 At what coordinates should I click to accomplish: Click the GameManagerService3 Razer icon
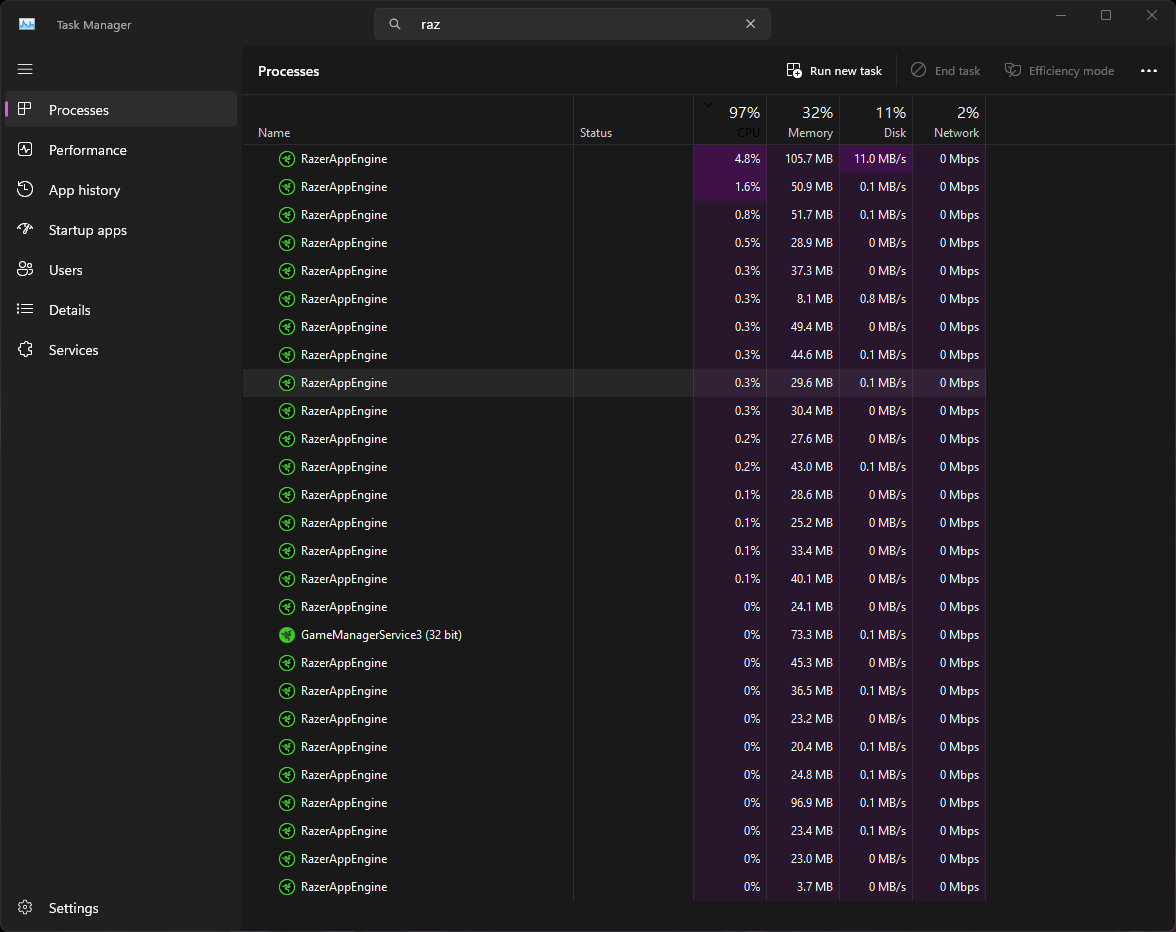point(286,635)
